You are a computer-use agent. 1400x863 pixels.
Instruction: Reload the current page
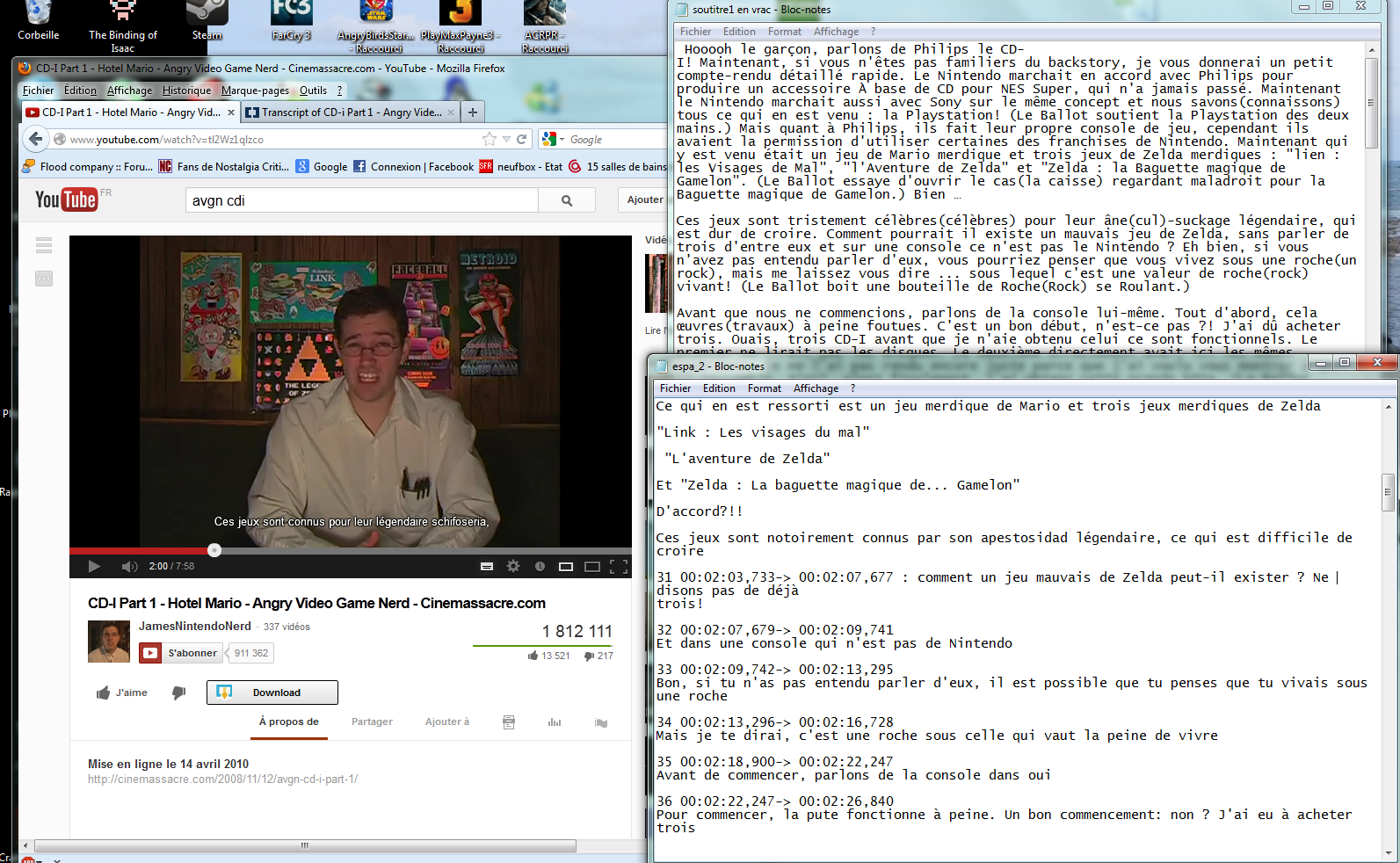[x=522, y=139]
